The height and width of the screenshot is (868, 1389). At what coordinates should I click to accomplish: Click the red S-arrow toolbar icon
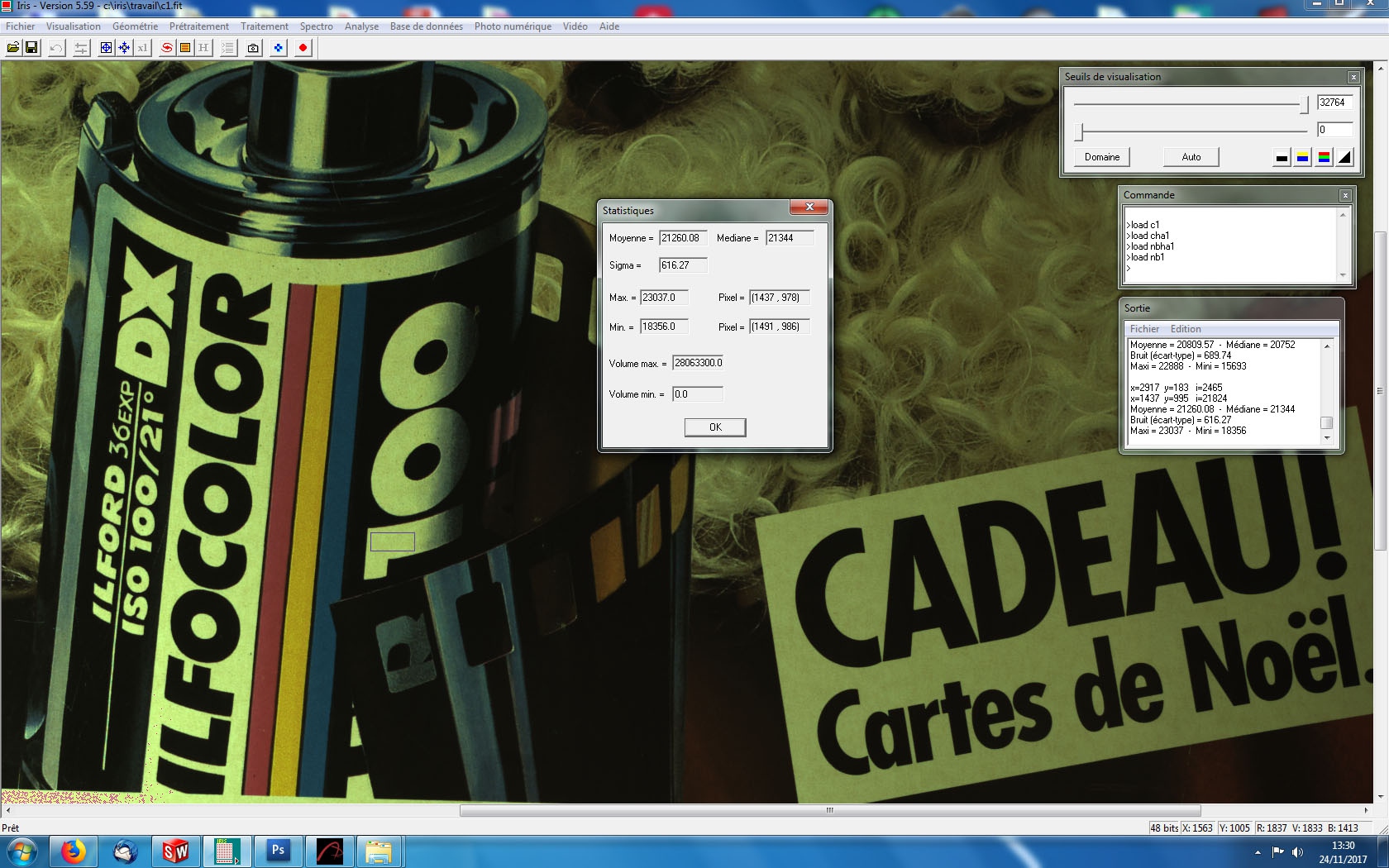pos(167,48)
